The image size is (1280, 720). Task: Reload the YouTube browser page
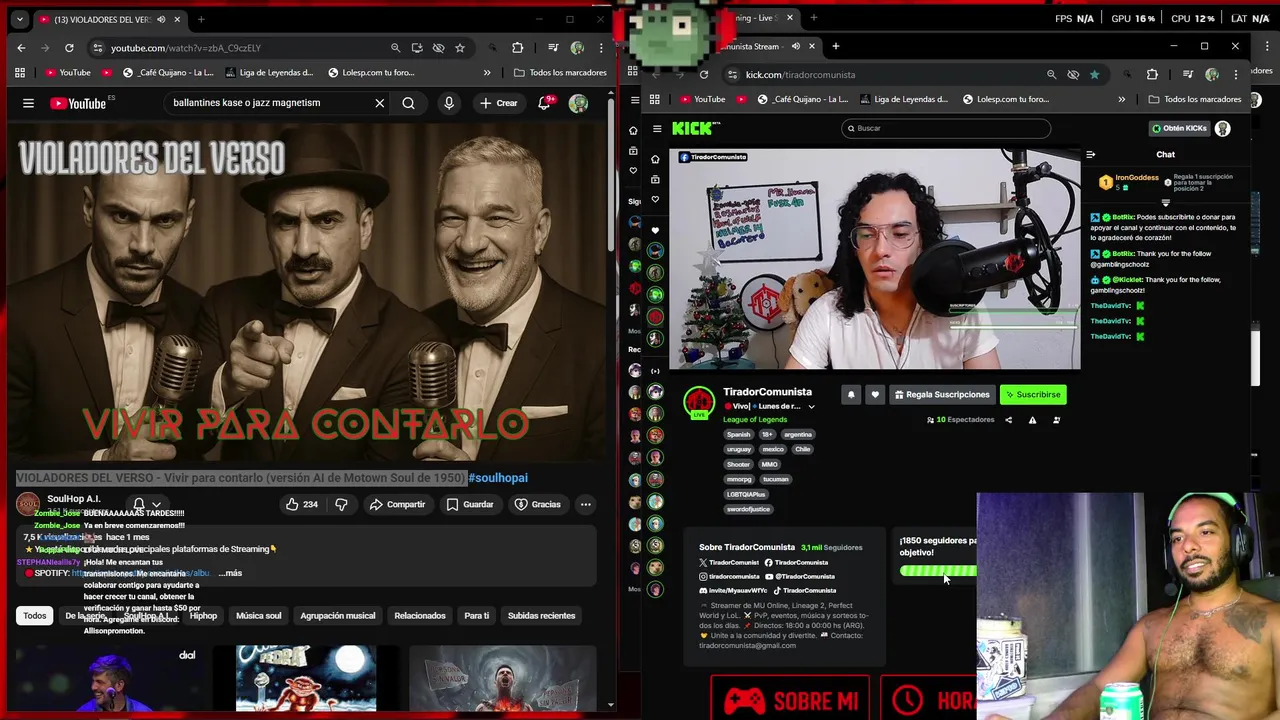(69, 48)
